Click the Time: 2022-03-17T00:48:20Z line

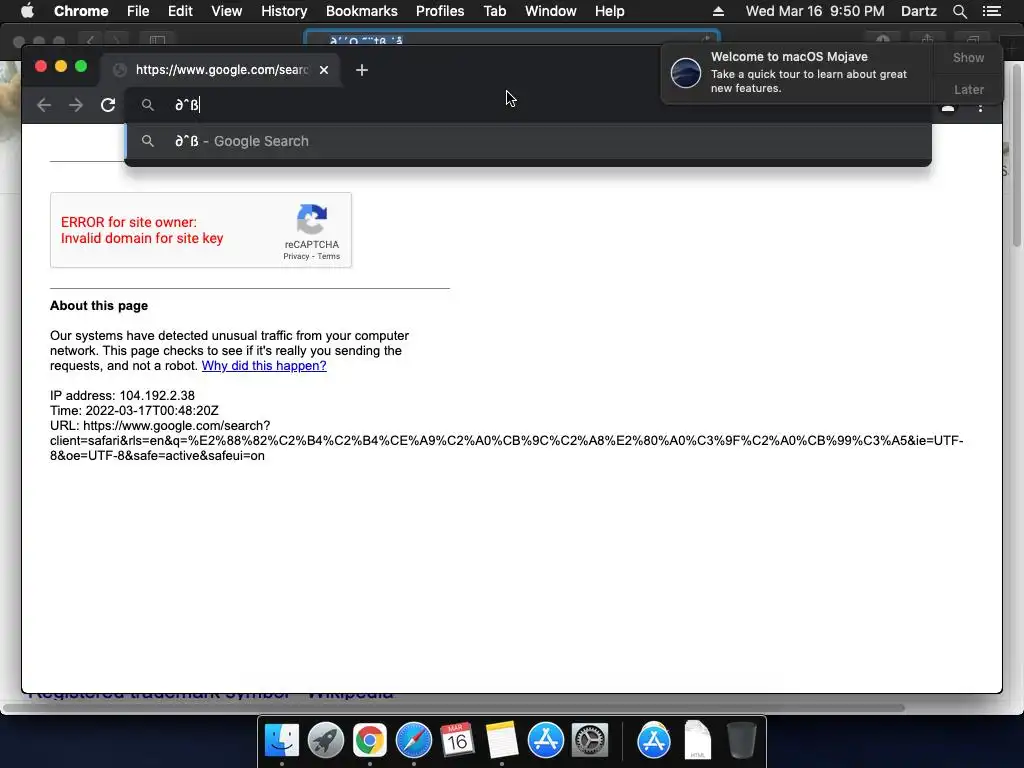(x=134, y=411)
